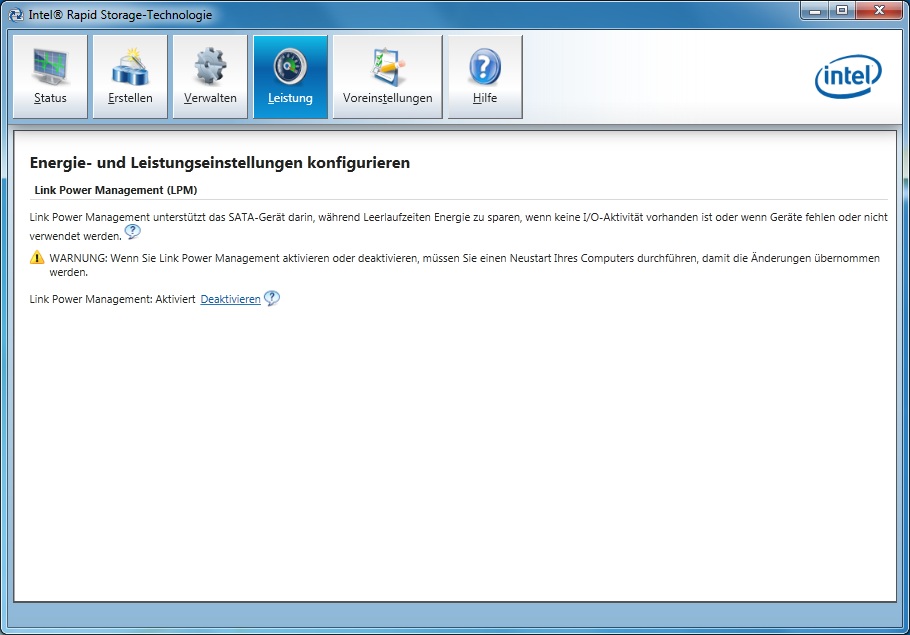Click the 'Energie- und Leistungseinstellungen konfigurieren' title
Screen dimensions: 910x635
coord(219,163)
